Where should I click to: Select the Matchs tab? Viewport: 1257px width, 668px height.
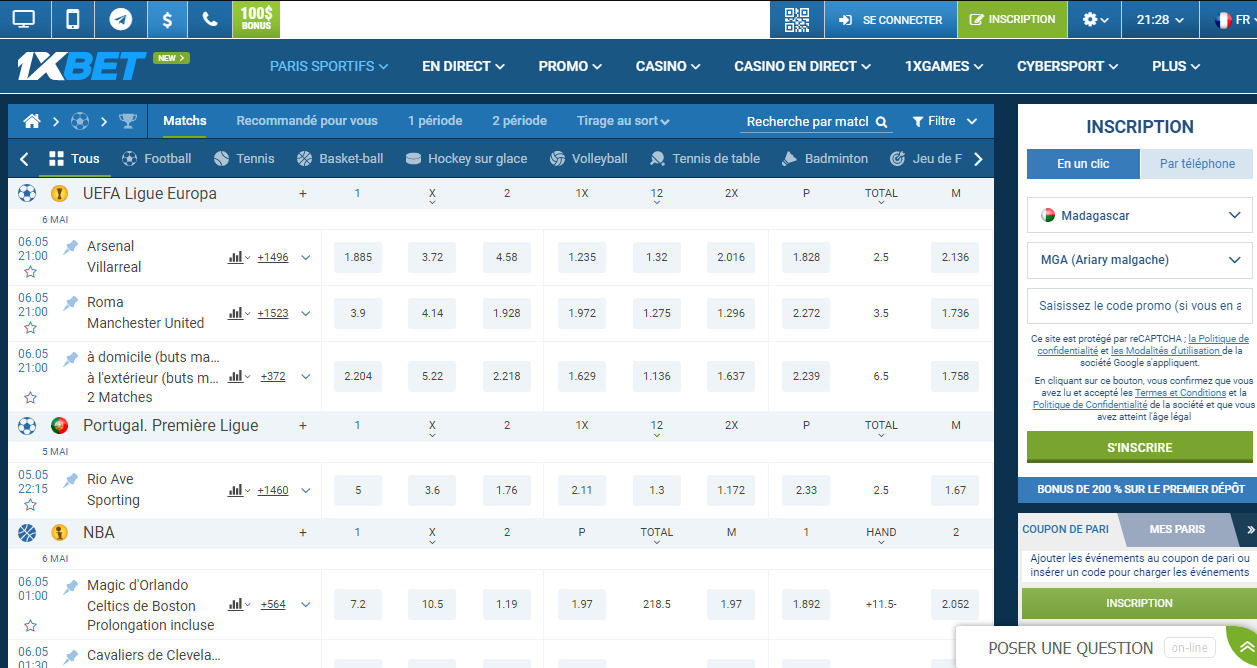tap(185, 121)
